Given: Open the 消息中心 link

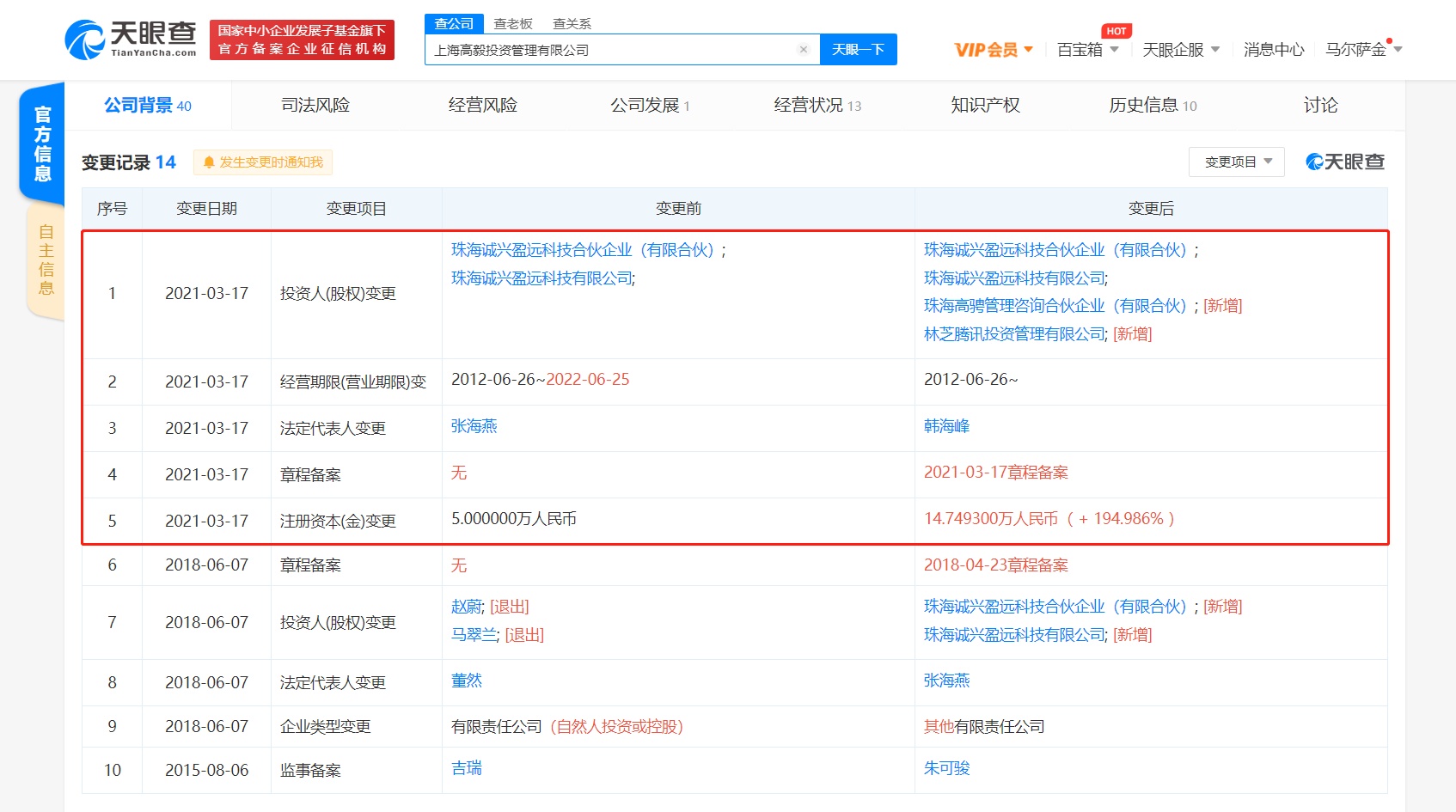Looking at the screenshot, I should click(1273, 50).
